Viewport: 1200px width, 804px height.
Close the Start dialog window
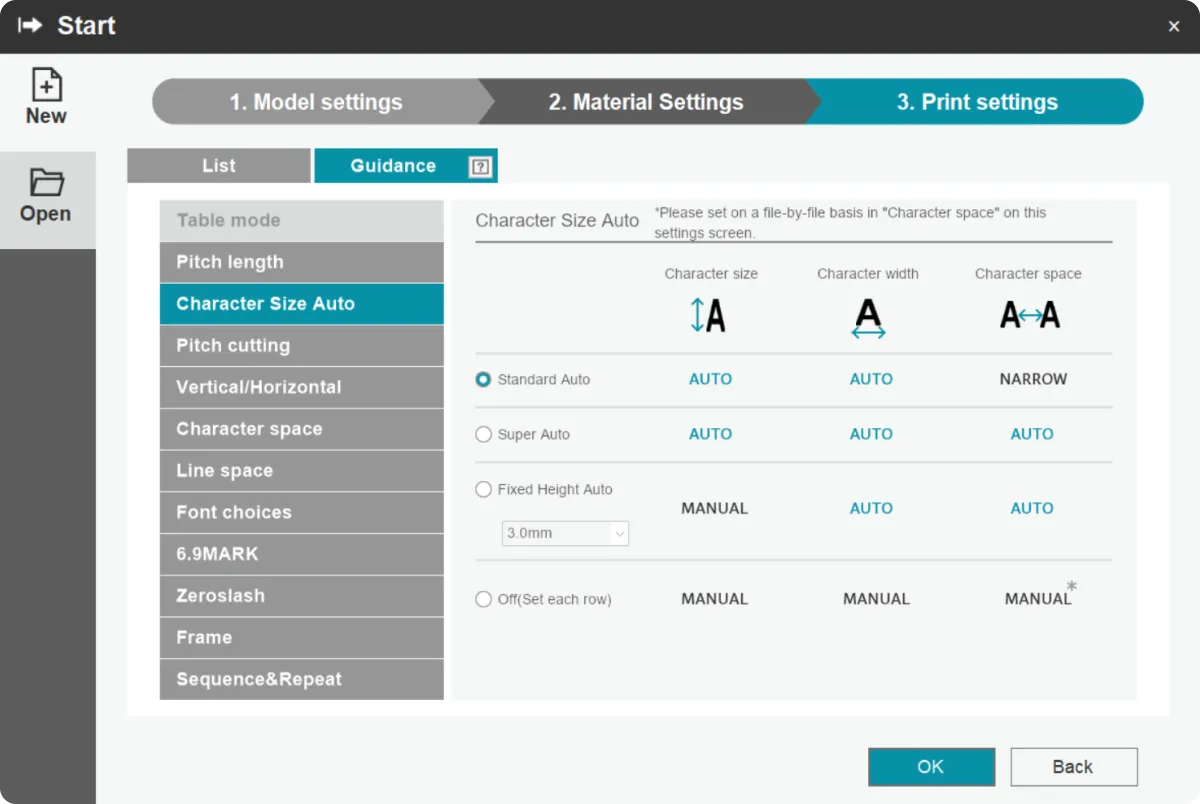[1174, 27]
